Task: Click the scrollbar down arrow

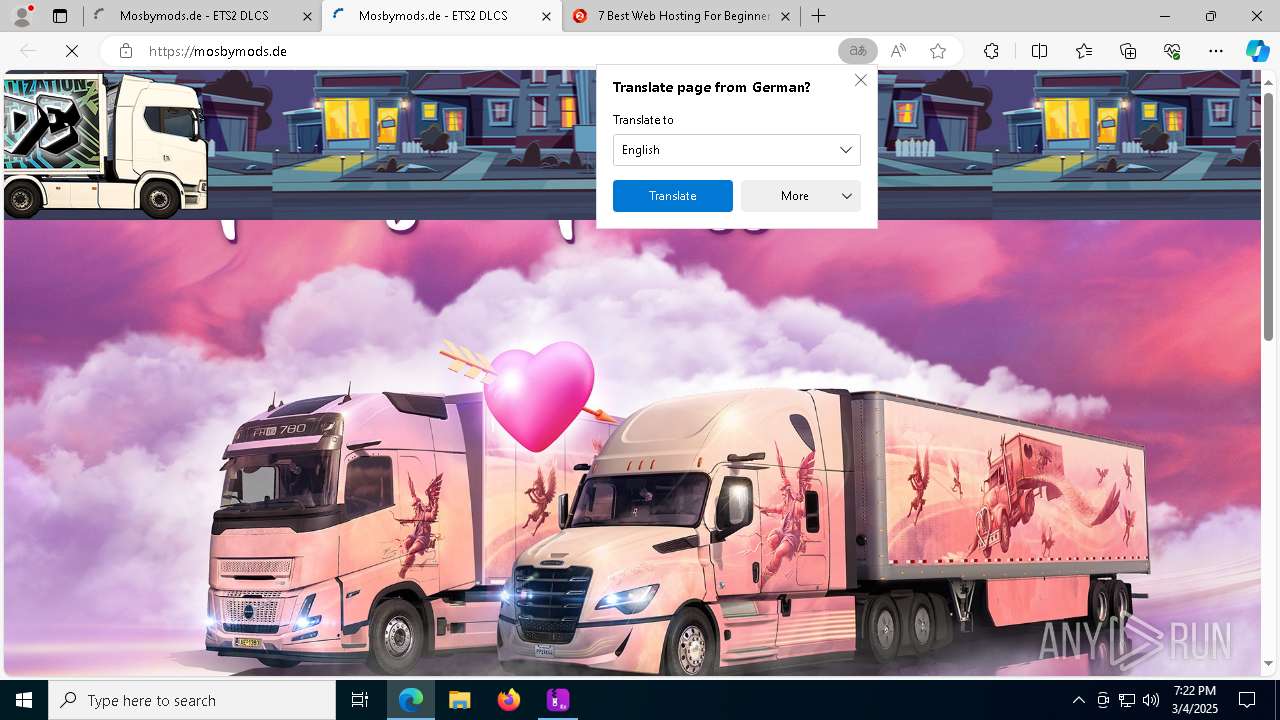Action: click(1269, 663)
